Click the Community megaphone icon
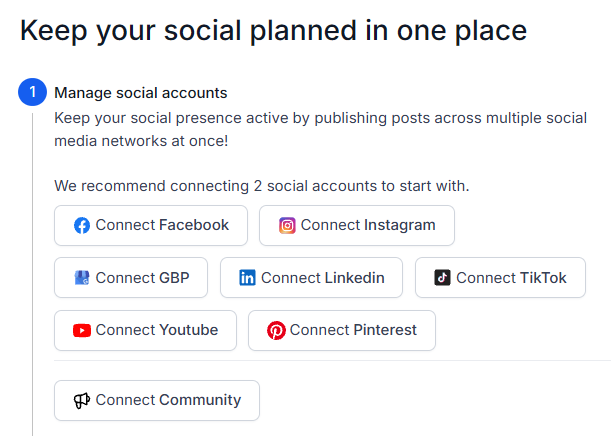 82,401
